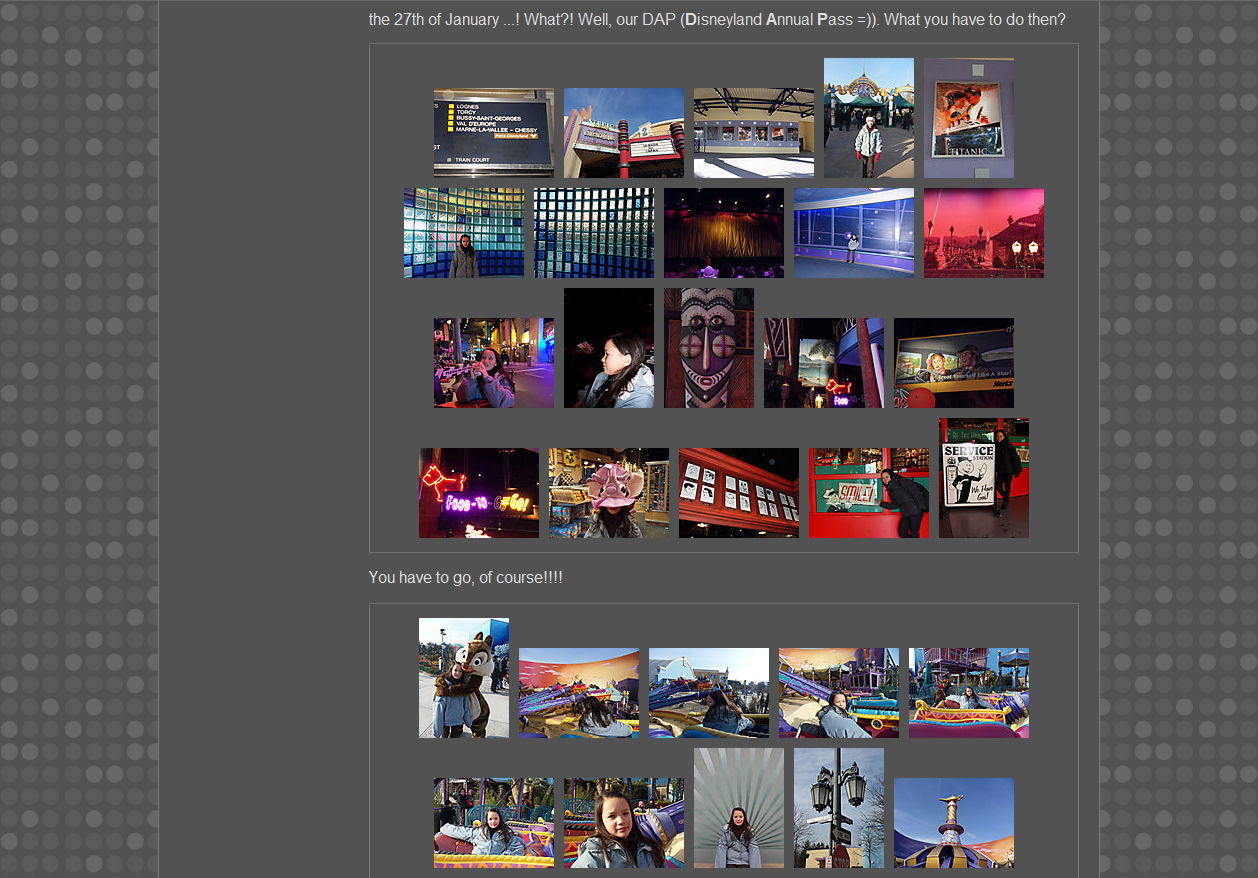Open the dark side-profile photo of girl
The image size is (1258, 878).
(x=608, y=348)
